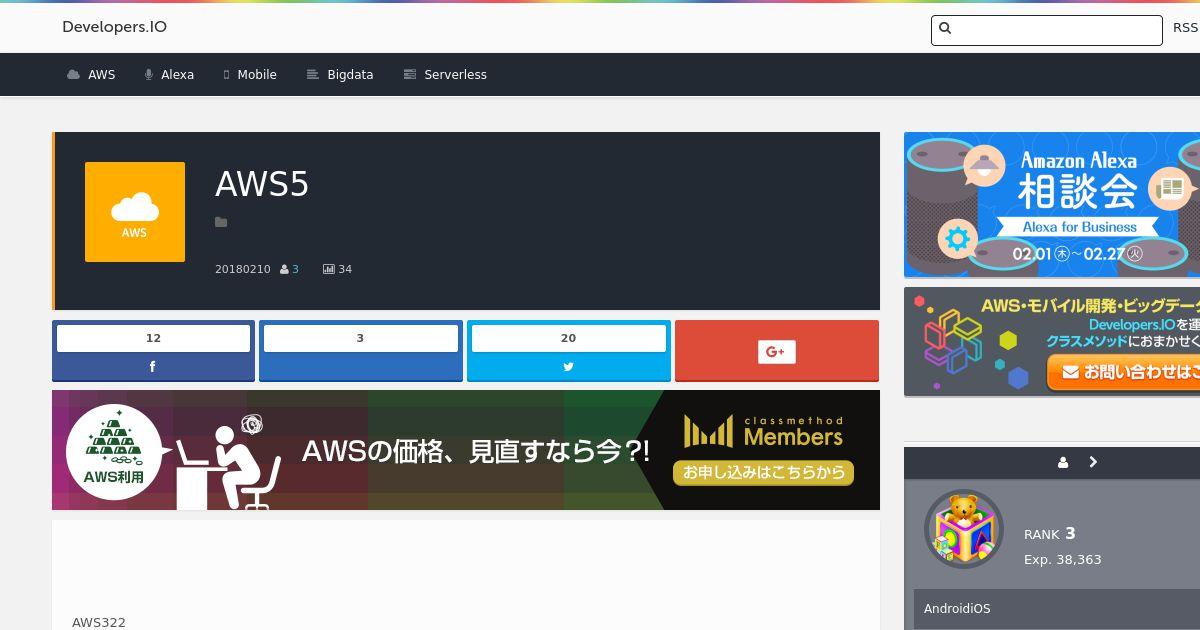Click the RANK 3 text
This screenshot has height=630, width=1200.
1050,534
